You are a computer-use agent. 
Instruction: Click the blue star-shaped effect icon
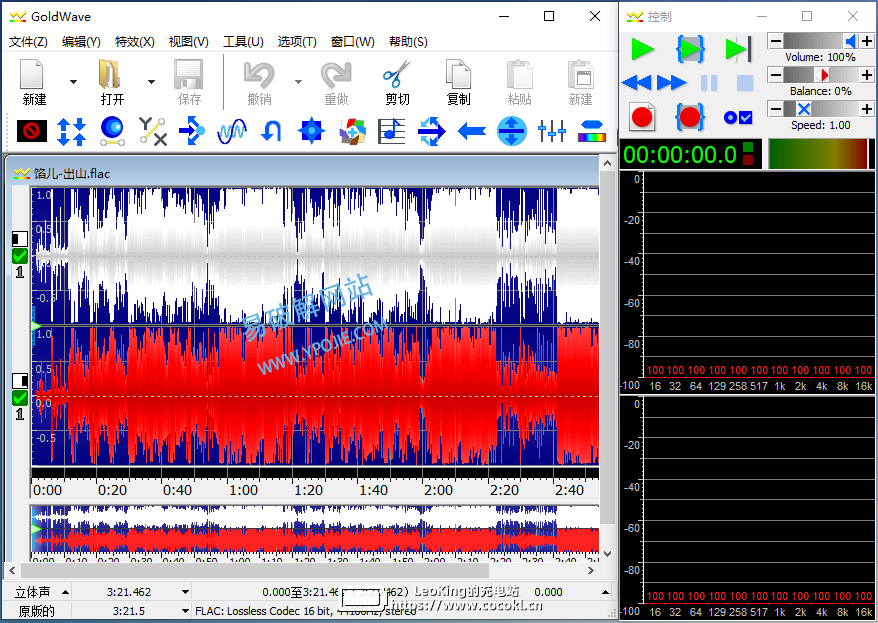[x=312, y=132]
